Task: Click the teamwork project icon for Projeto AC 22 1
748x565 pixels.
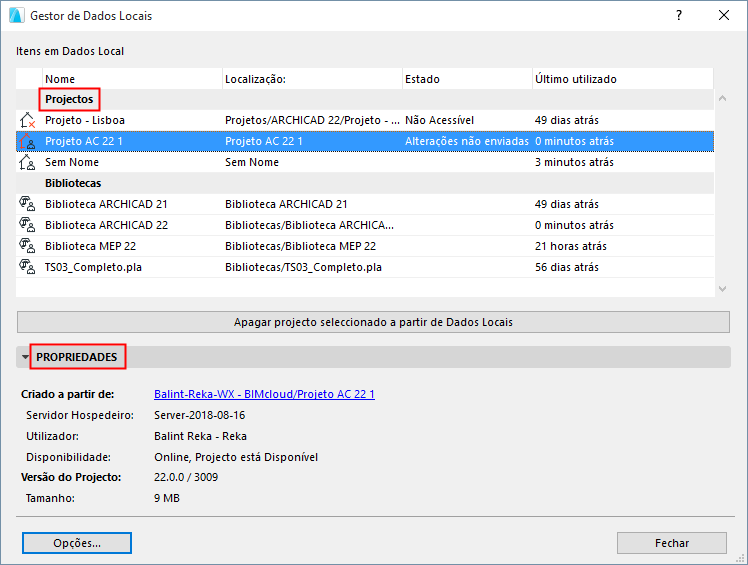Action: 27,141
